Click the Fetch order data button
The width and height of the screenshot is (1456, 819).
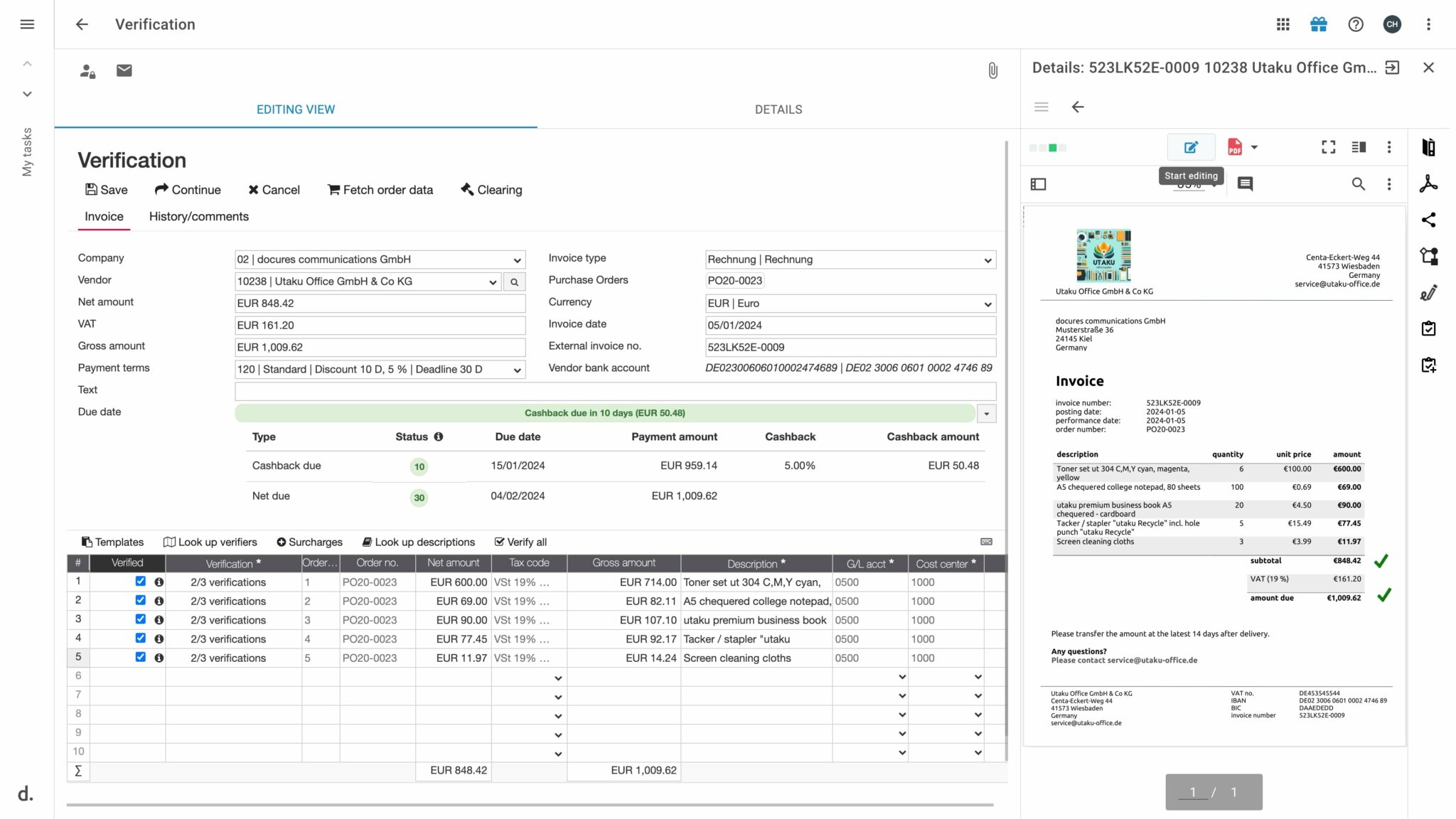click(x=380, y=189)
